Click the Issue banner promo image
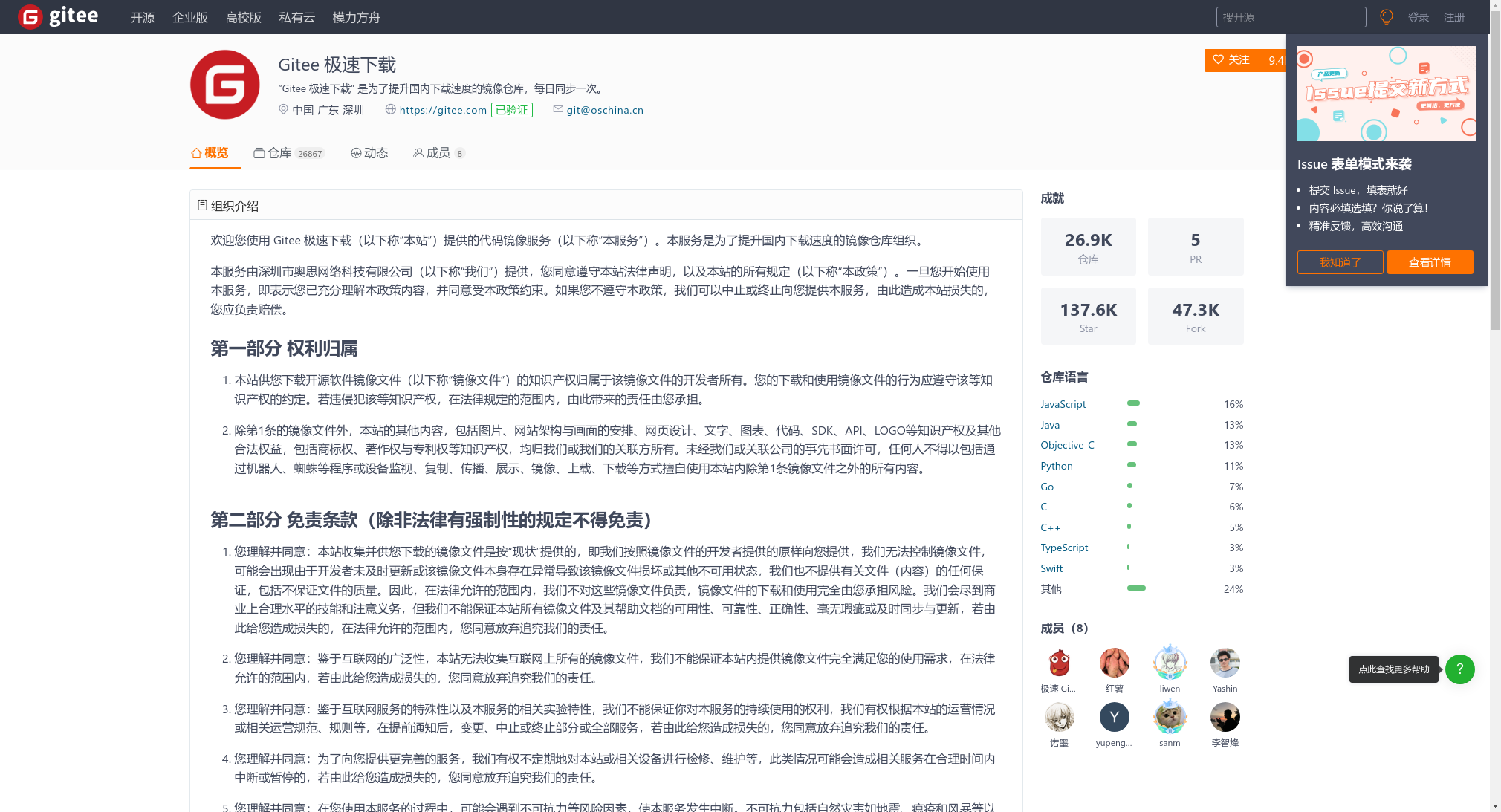Image resolution: width=1501 pixels, height=812 pixels. coord(1386,94)
